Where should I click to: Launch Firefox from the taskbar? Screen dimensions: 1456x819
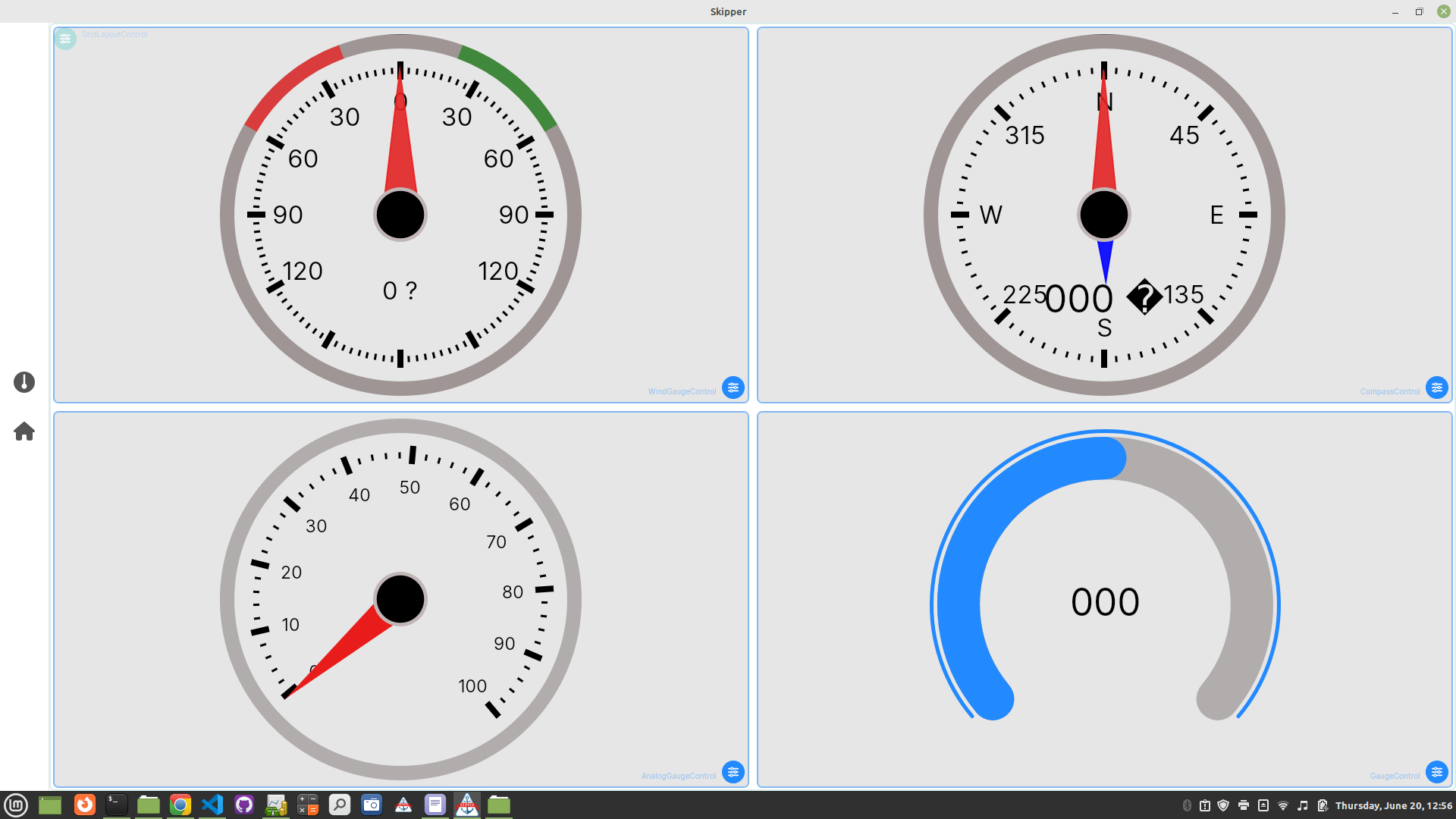click(85, 805)
